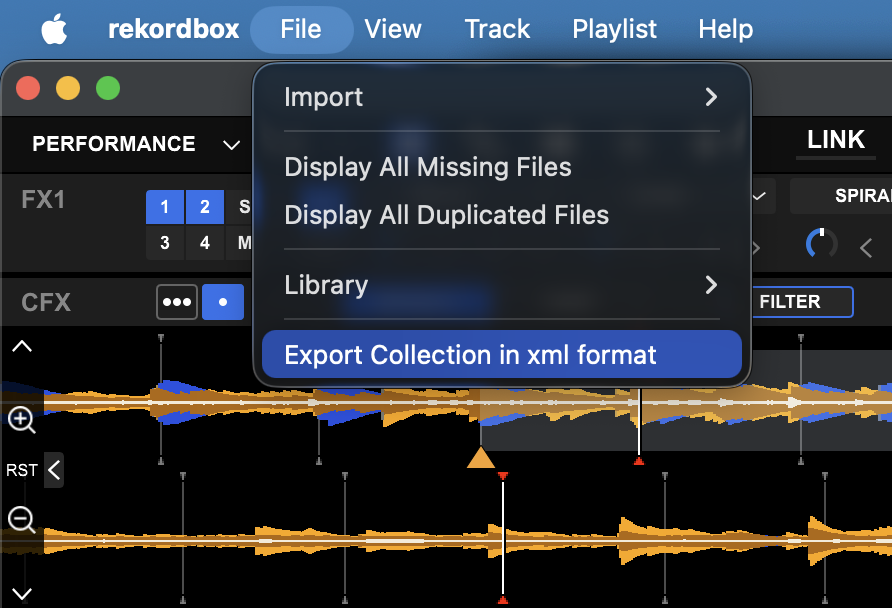
Task: Click the lower deck red playhead marker
Action: [503, 475]
